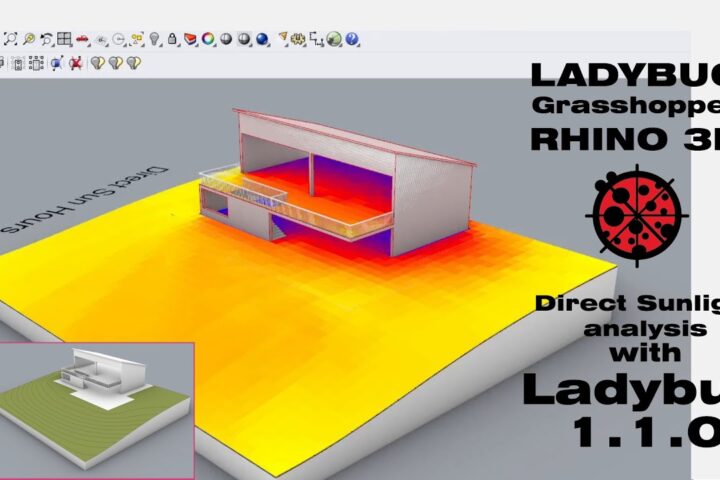
Task: Click the orange spotlight icon
Action: click(283, 39)
